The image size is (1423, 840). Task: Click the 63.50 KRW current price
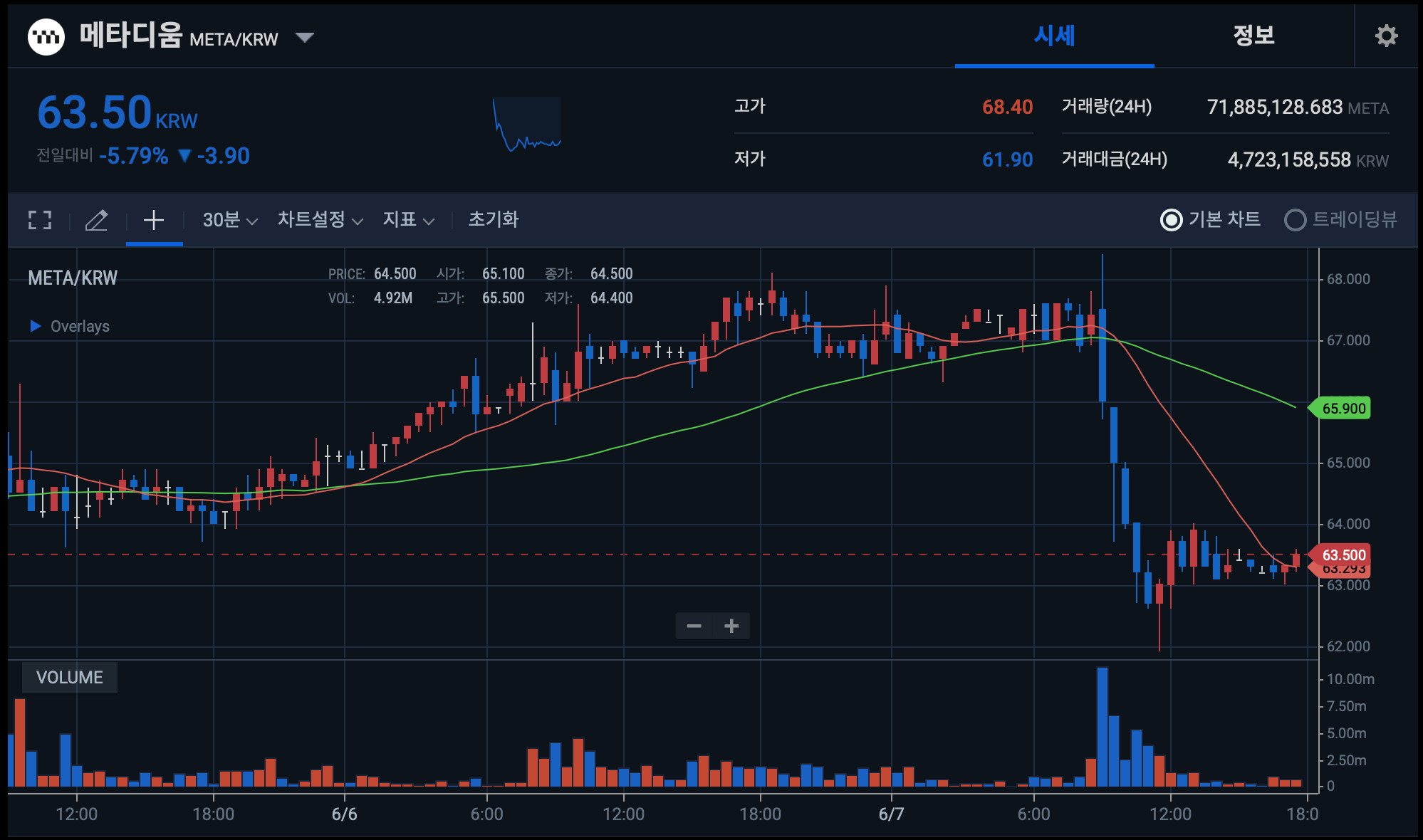coord(117,113)
